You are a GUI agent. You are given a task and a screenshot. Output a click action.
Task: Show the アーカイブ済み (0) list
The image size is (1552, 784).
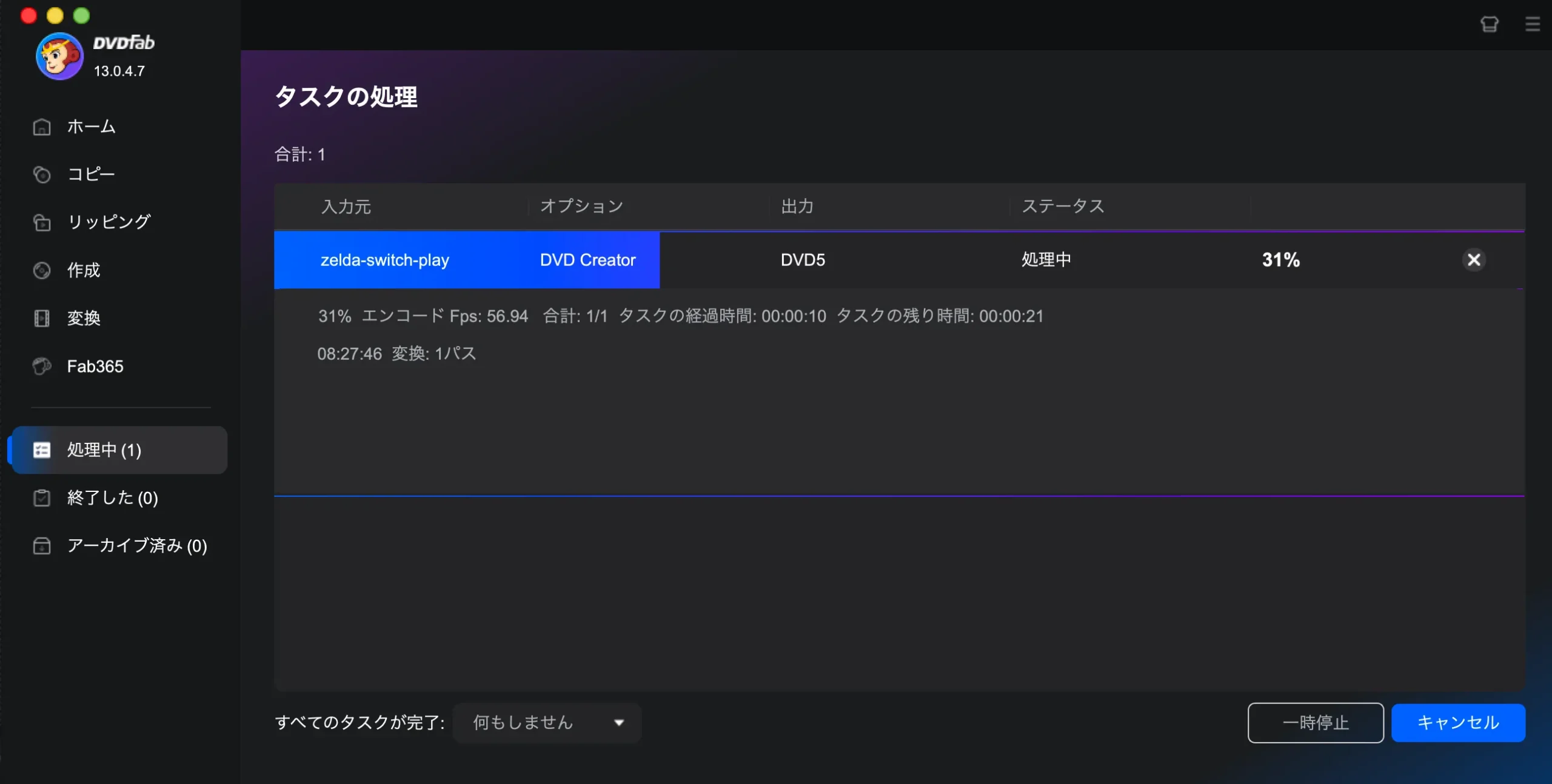click(x=136, y=546)
